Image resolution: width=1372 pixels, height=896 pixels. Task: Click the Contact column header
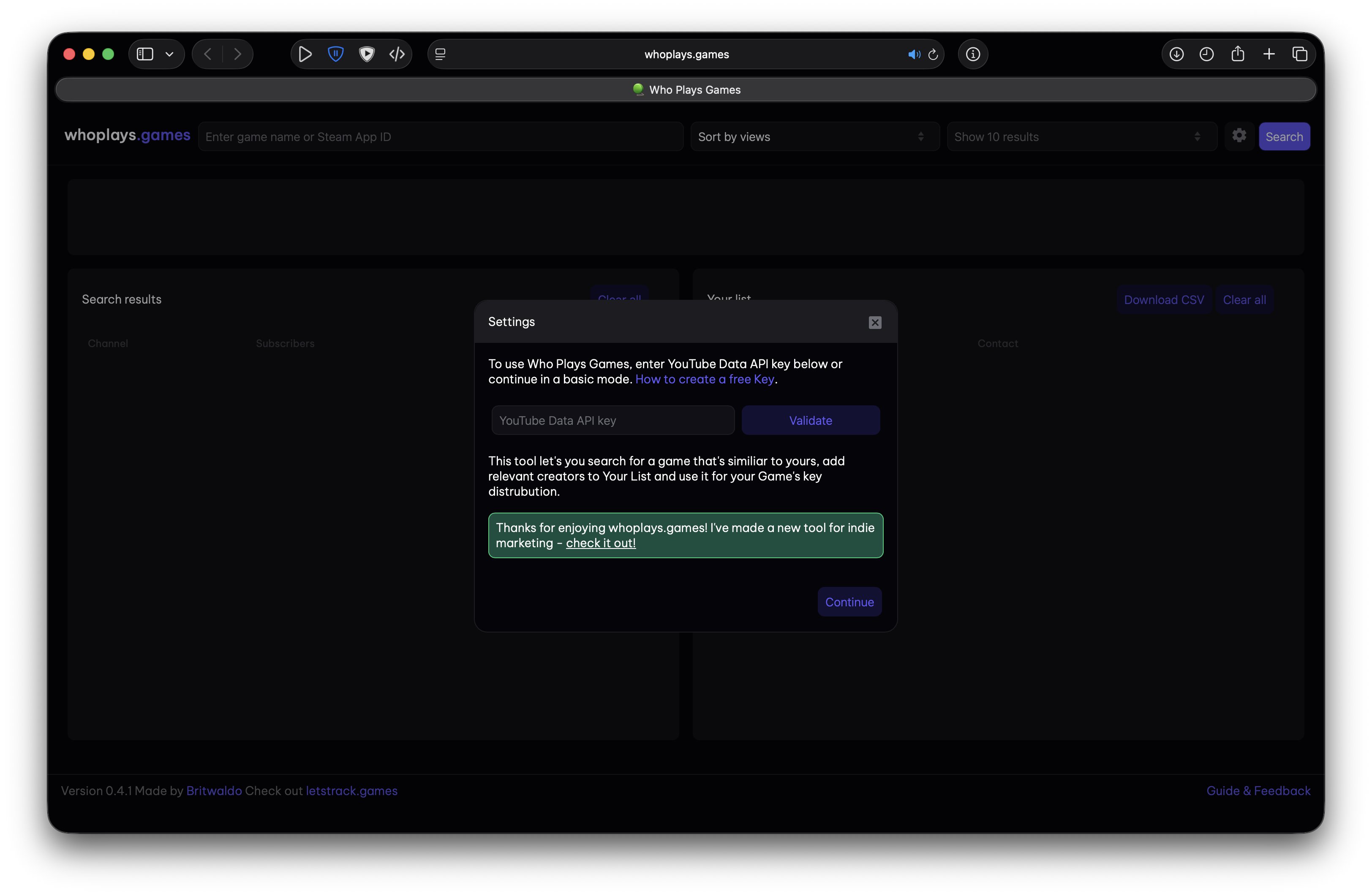tap(998, 343)
